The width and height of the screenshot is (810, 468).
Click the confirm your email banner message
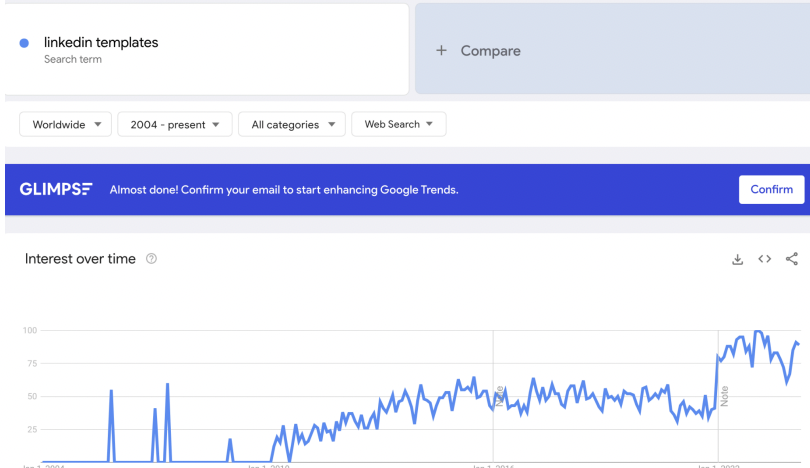point(284,190)
